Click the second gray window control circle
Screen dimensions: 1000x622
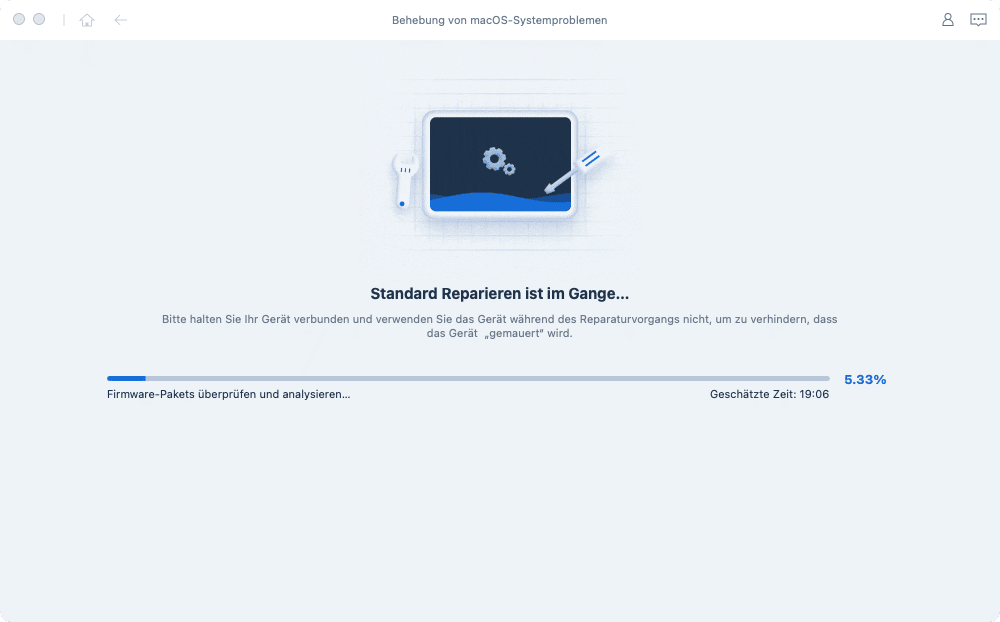click(x=39, y=20)
